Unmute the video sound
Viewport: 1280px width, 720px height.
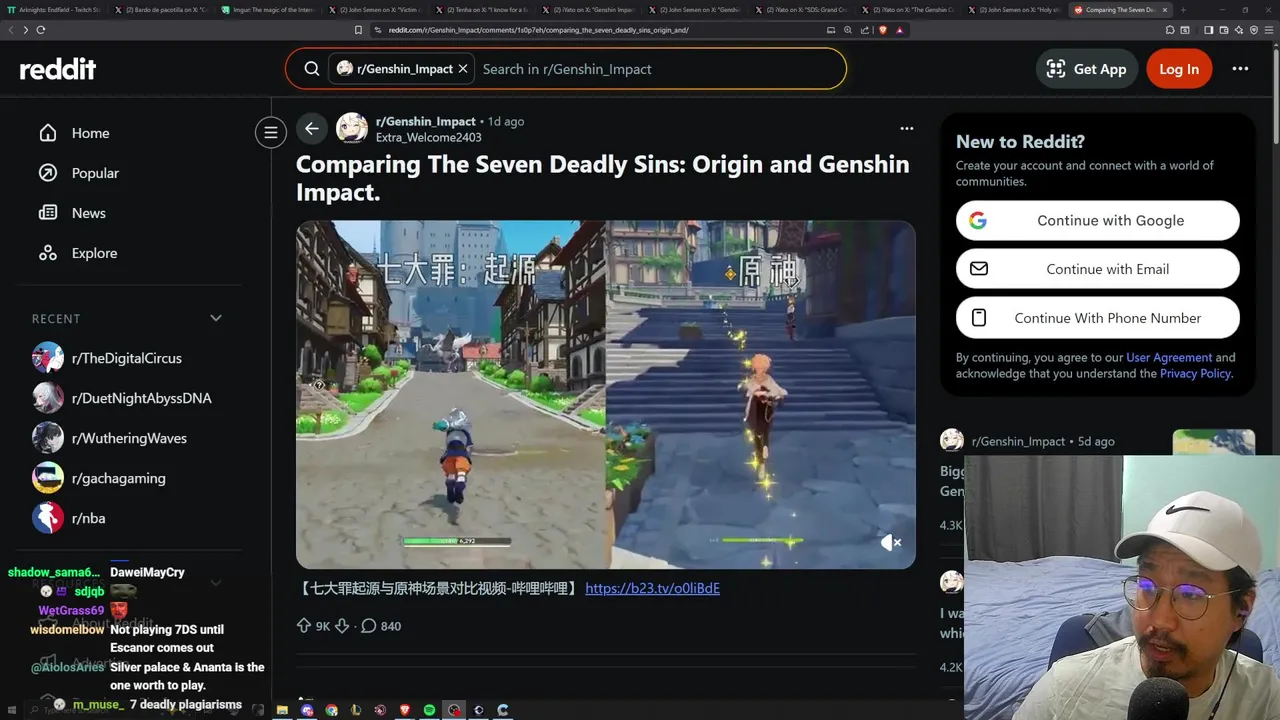click(x=890, y=542)
